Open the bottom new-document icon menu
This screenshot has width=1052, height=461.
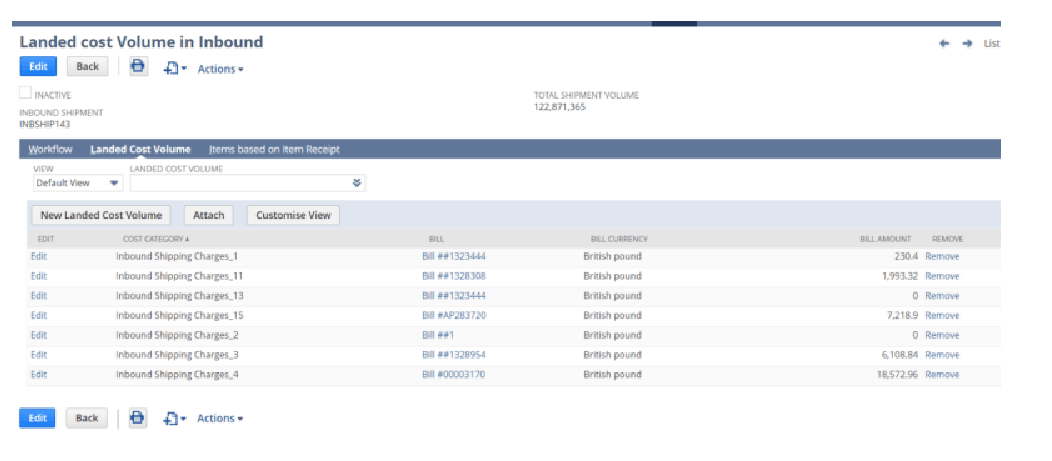[174, 419]
